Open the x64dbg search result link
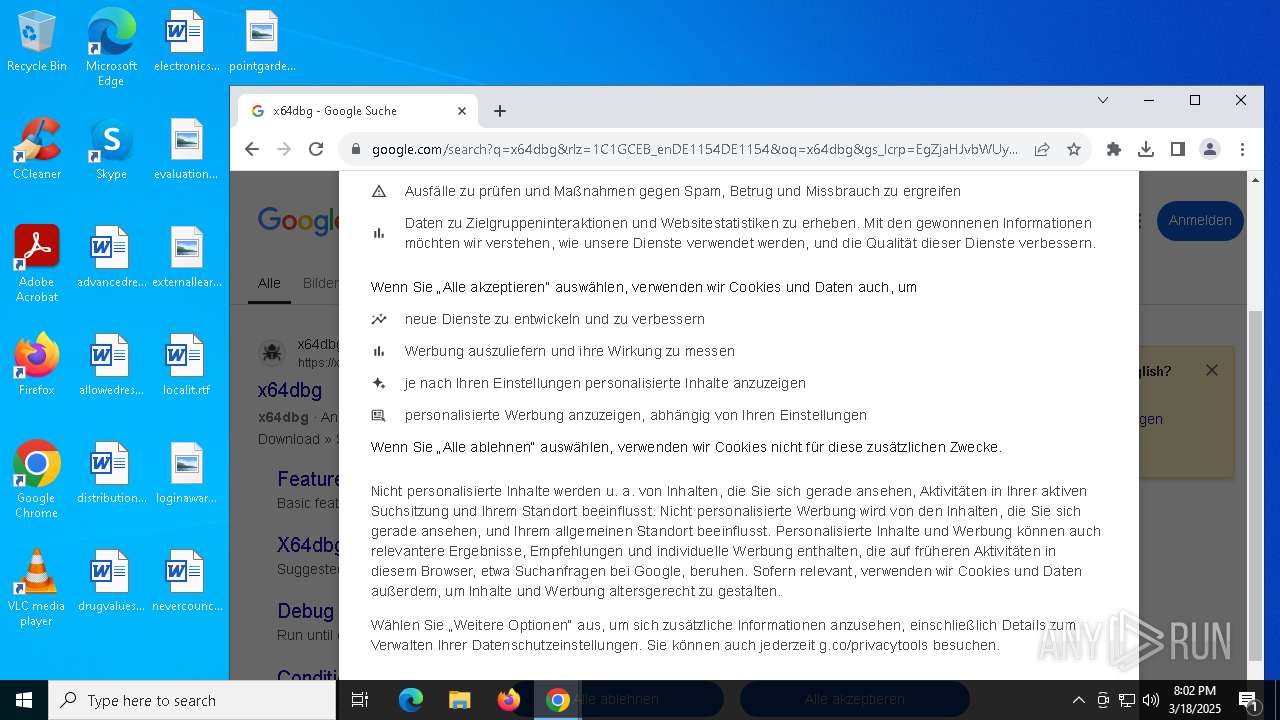This screenshot has height=720, width=1280. point(290,389)
